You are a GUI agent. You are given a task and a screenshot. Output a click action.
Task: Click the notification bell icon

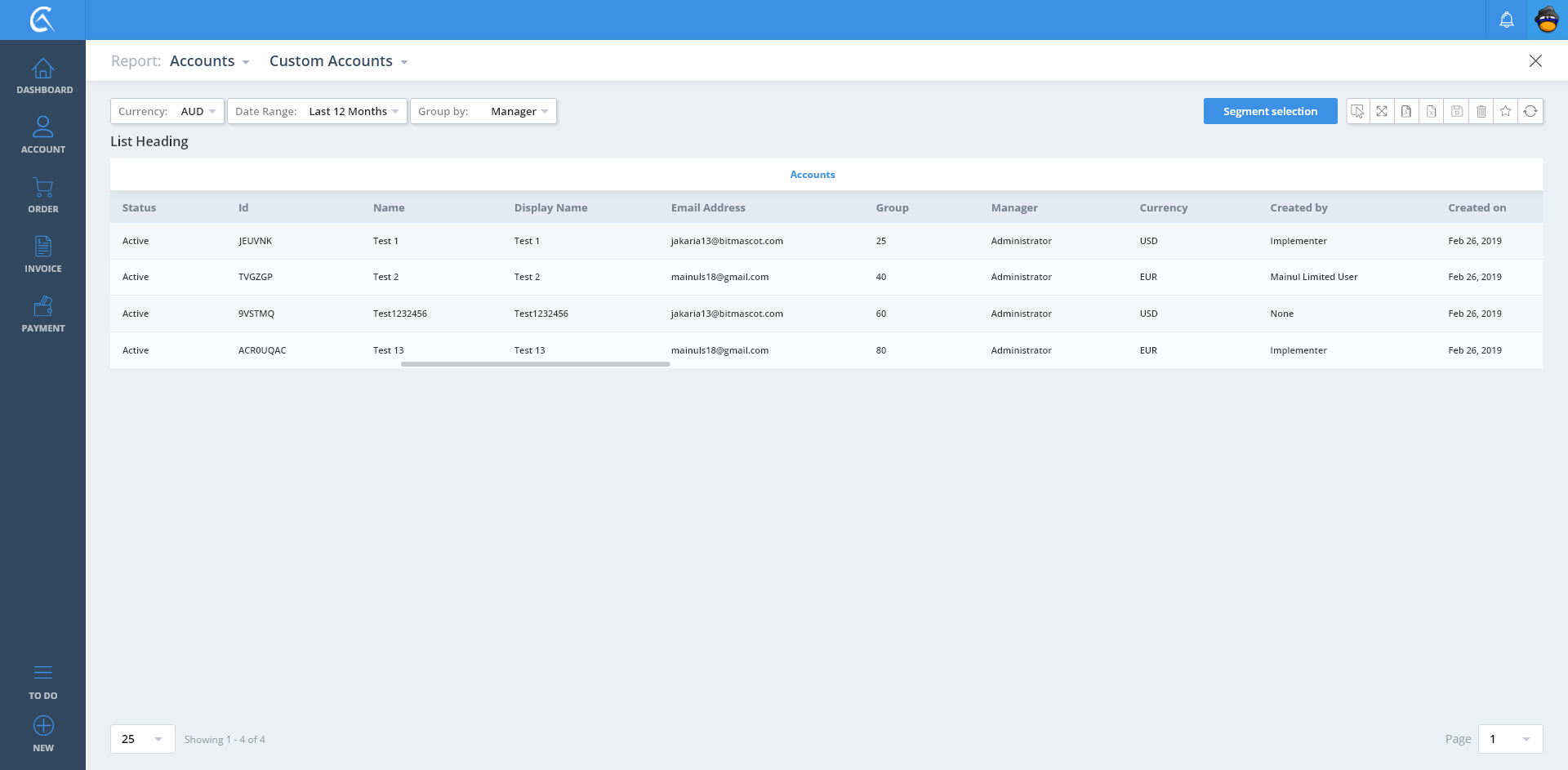pos(1506,20)
